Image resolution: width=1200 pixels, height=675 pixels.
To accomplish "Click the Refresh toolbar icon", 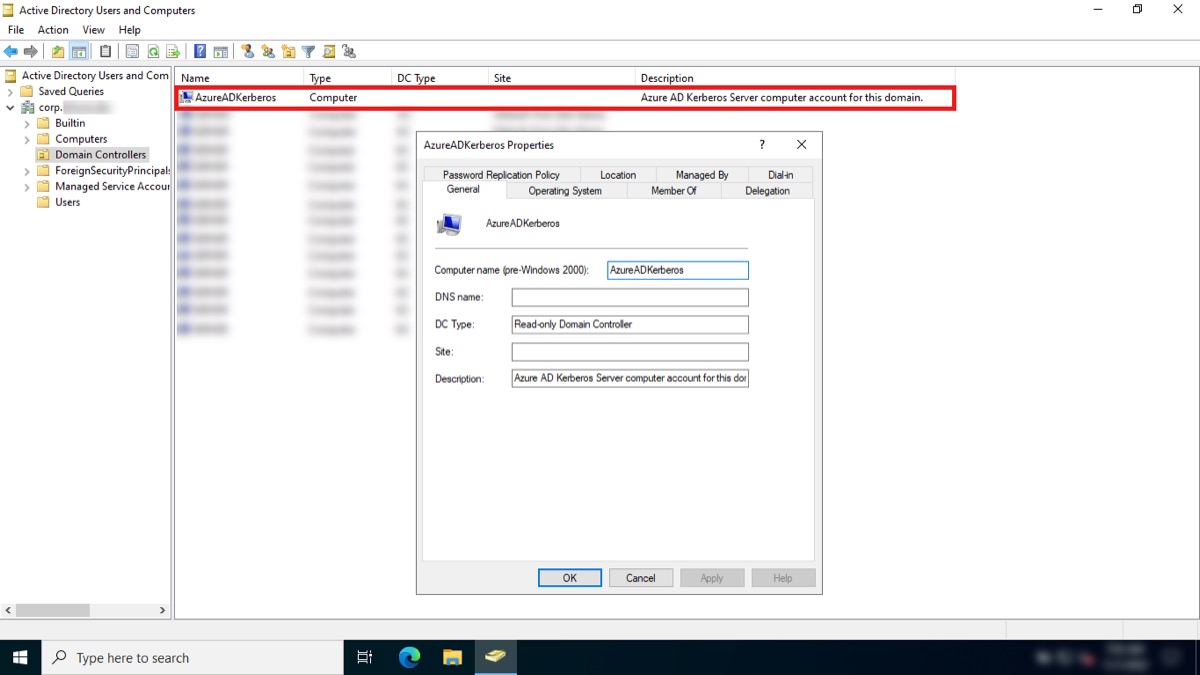I will click(x=153, y=51).
